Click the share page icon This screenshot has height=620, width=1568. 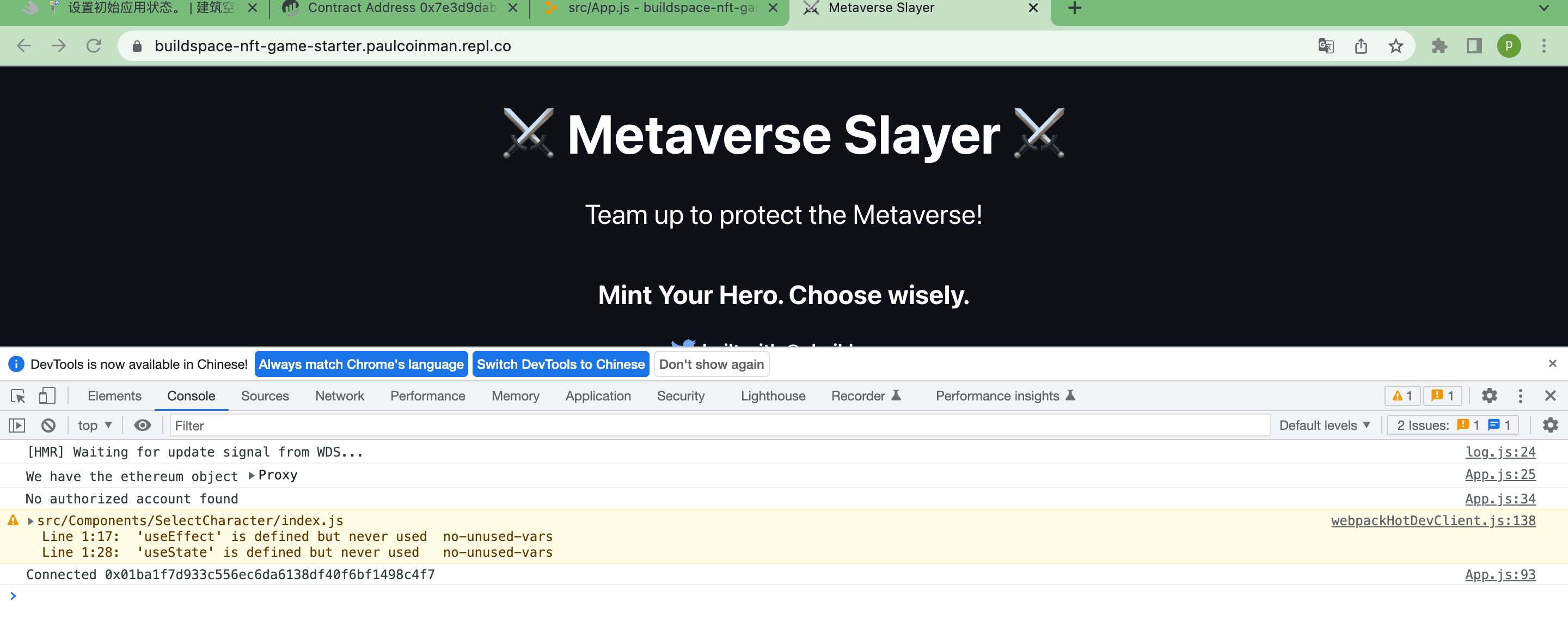coord(1361,46)
